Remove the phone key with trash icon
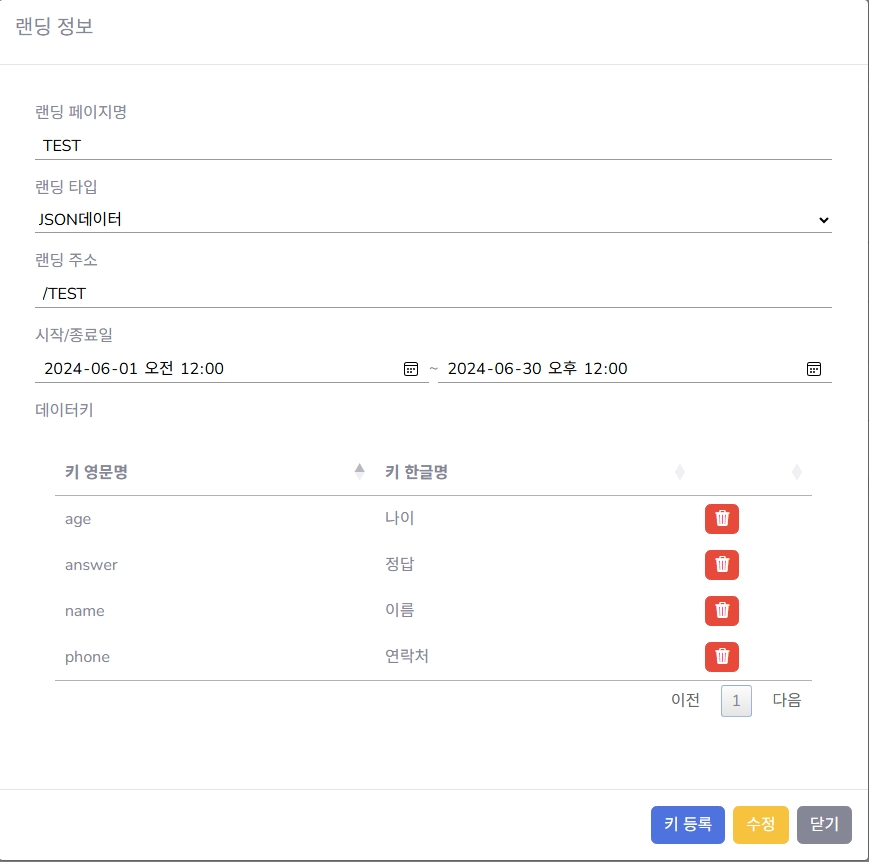This screenshot has width=869, height=862. point(722,657)
